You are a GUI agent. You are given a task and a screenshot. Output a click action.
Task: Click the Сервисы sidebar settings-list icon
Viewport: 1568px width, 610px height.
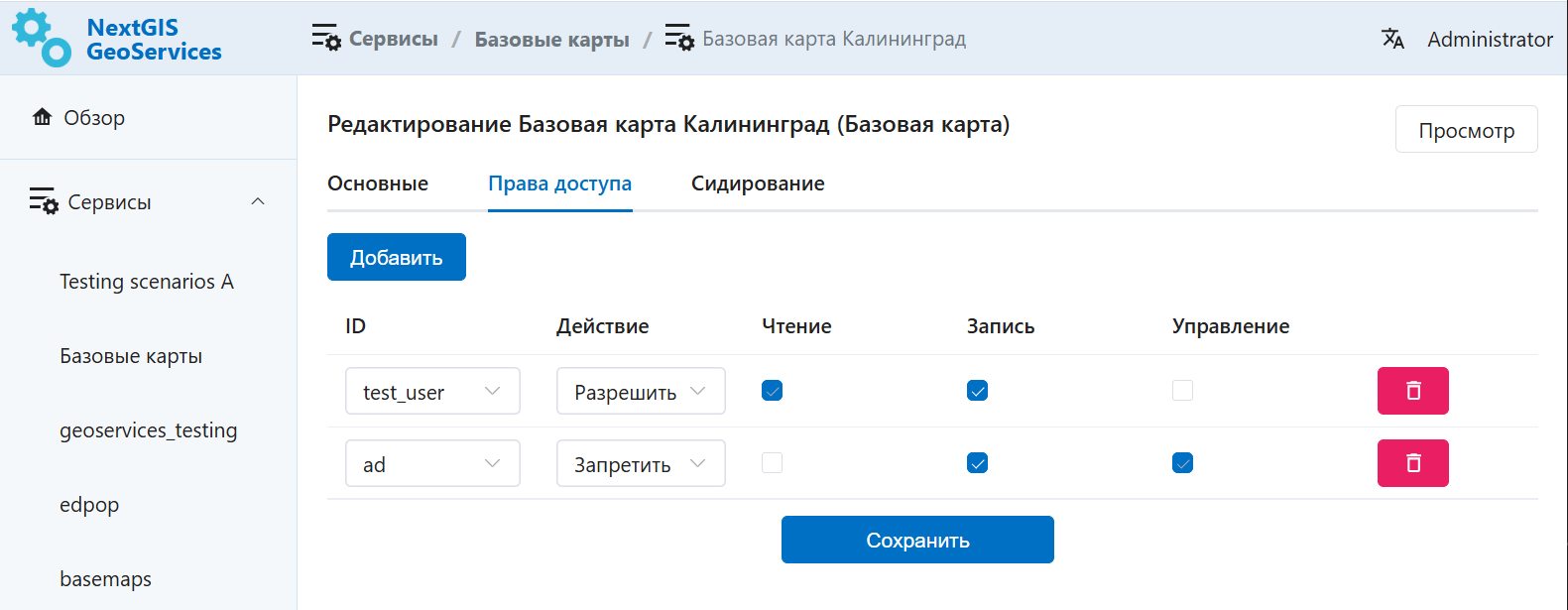44,201
